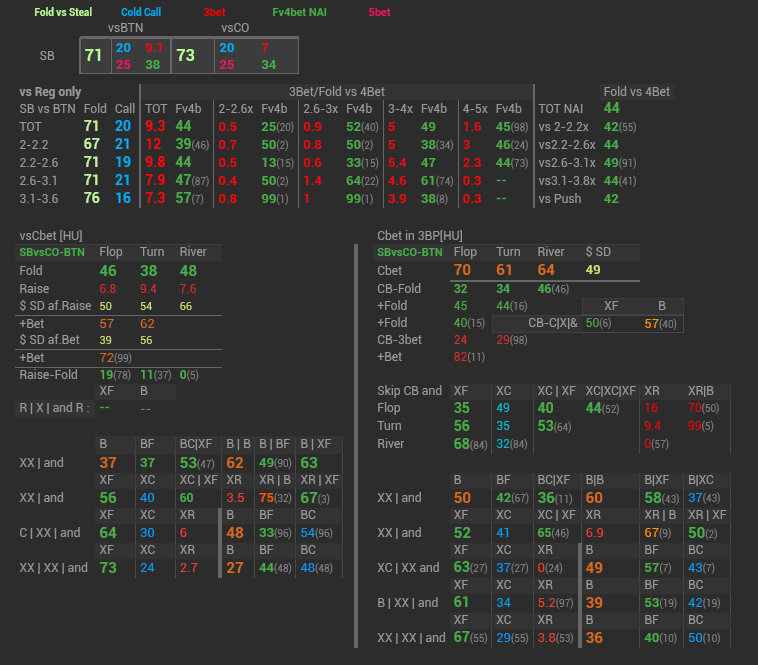
Task: Select the vsCO column header
Action: [235, 28]
